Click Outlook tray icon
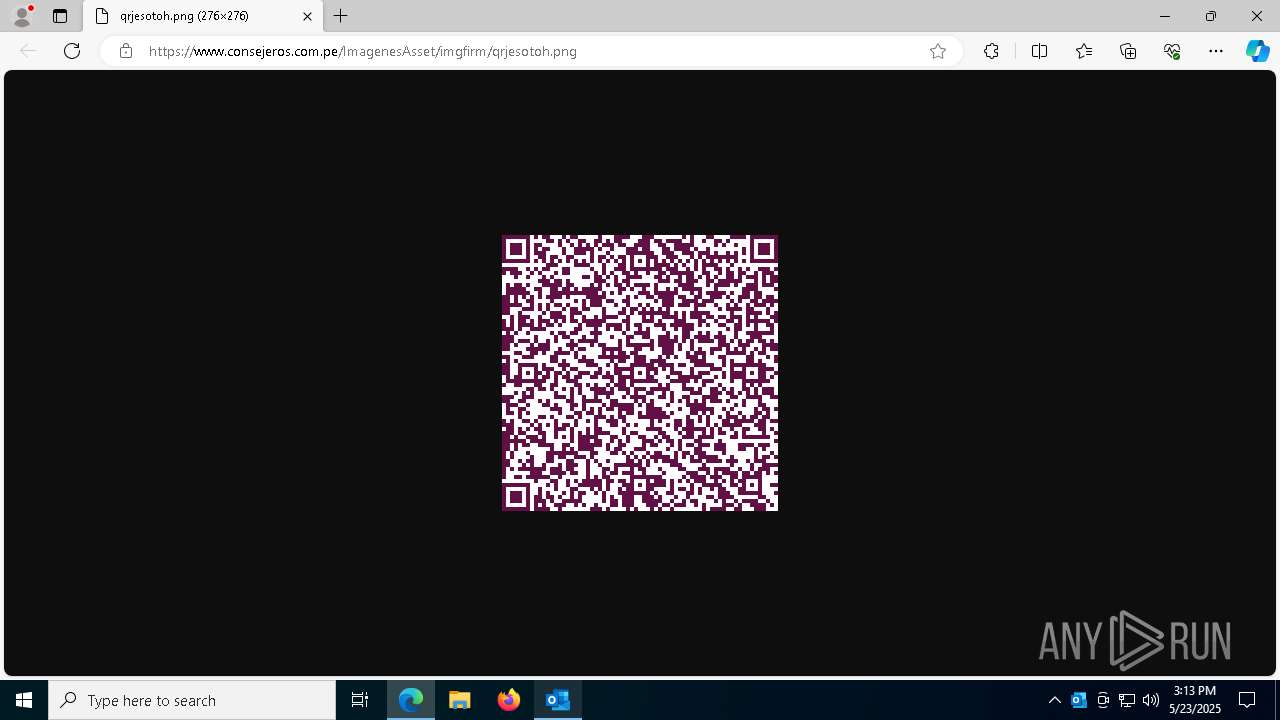This screenshot has width=1280, height=720. pyautogui.click(x=1079, y=700)
